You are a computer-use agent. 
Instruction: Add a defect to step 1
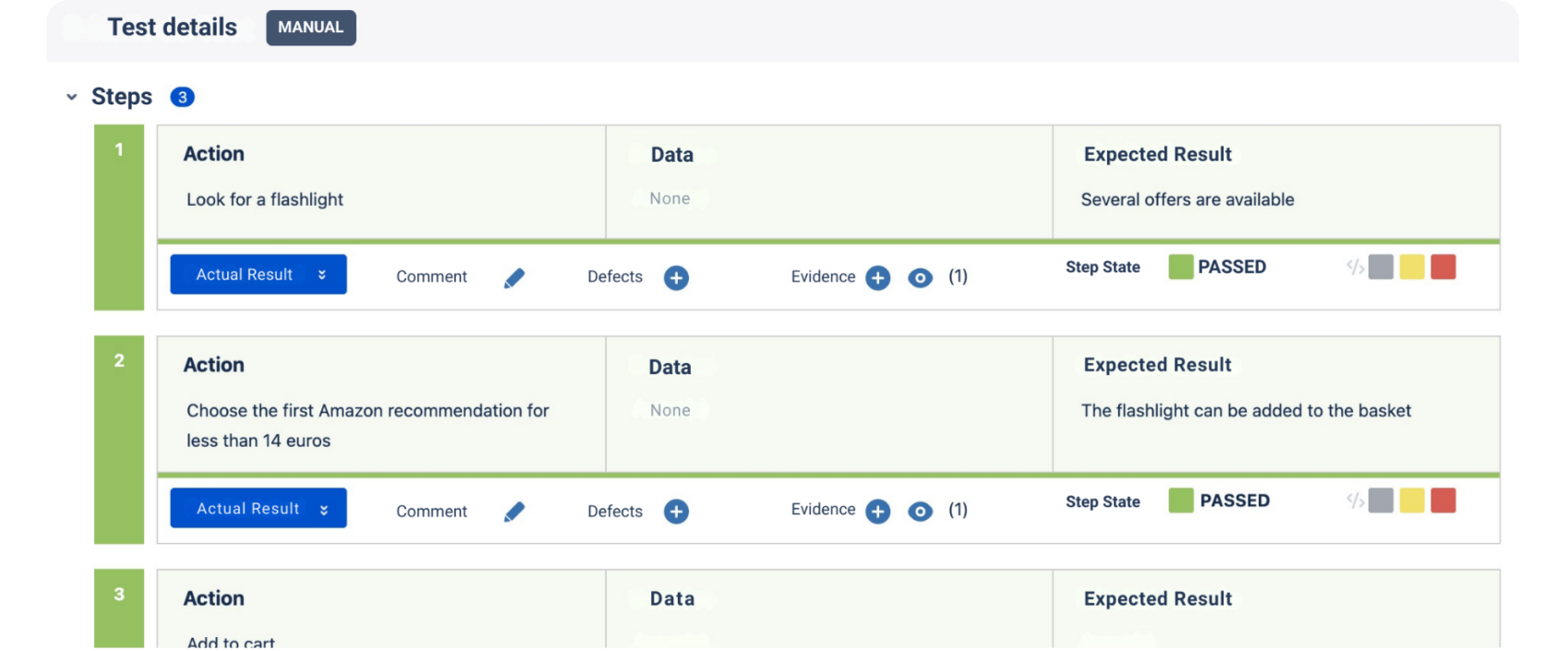tap(676, 278)
